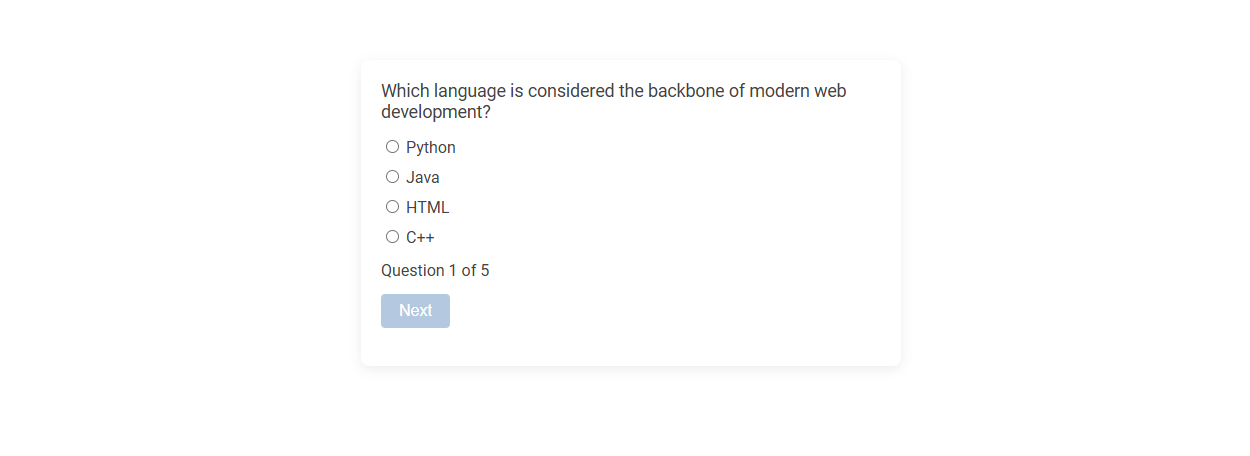This screenshot has height=456, width=1250.
Task: Click the "Question 1 of 5" progress text
Action: (x=435, y=271)
